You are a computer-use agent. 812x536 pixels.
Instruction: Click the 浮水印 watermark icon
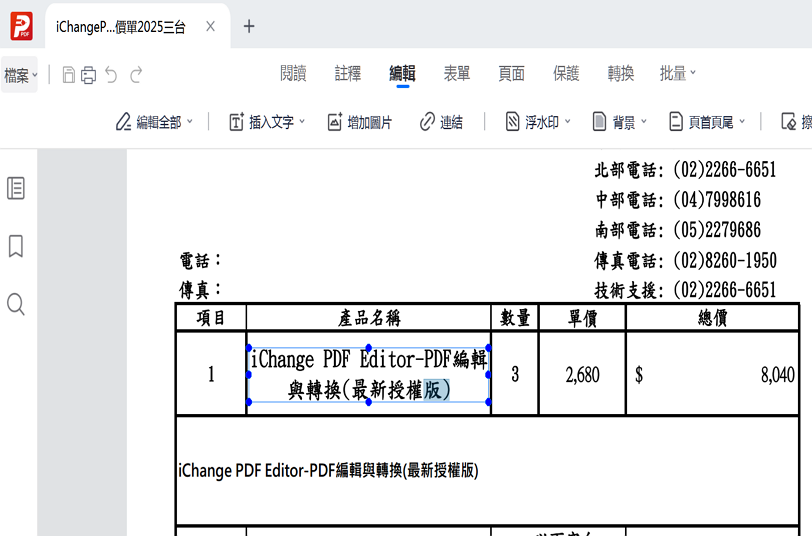point(512,122)
